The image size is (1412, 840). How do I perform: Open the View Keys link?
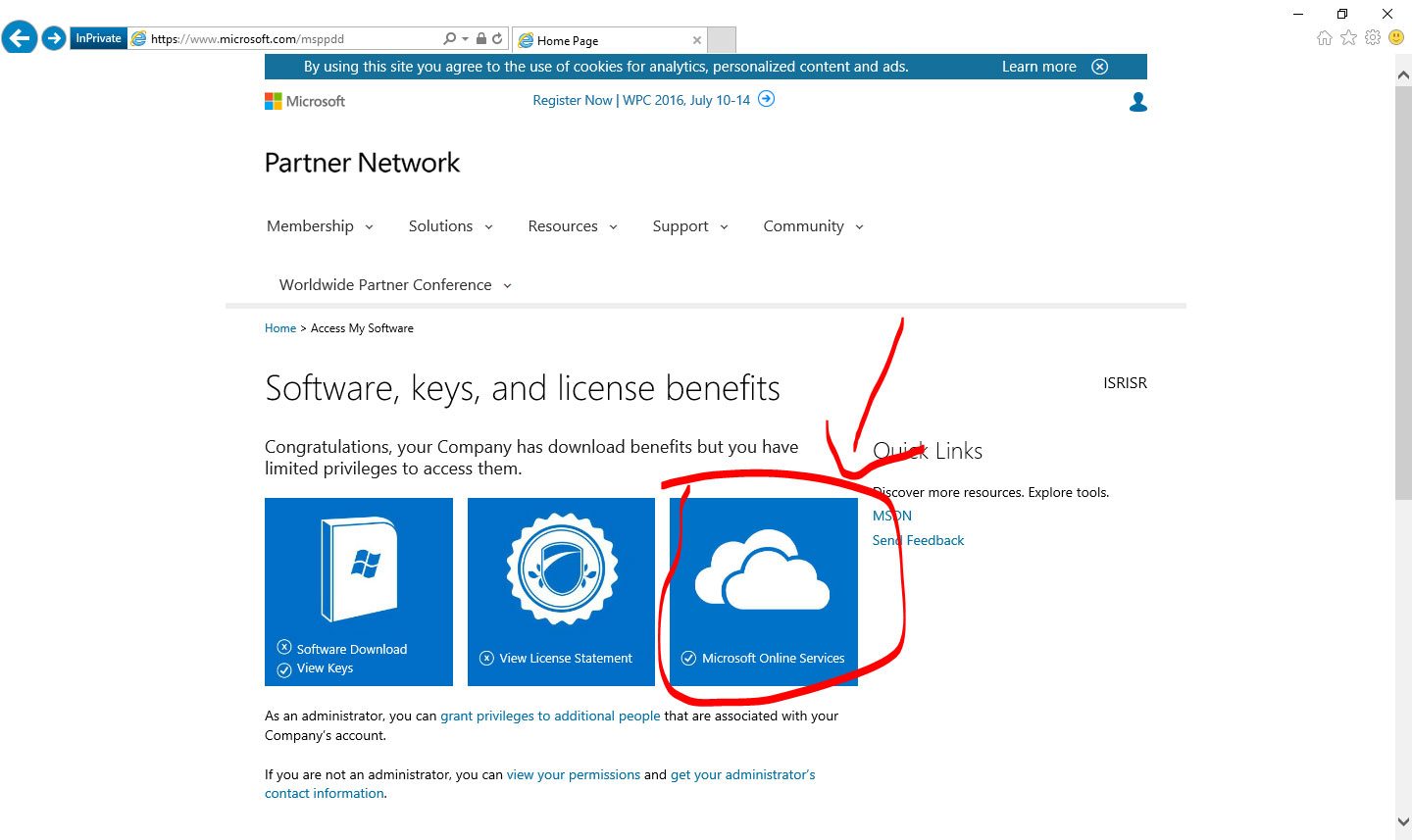coord(325,668)
